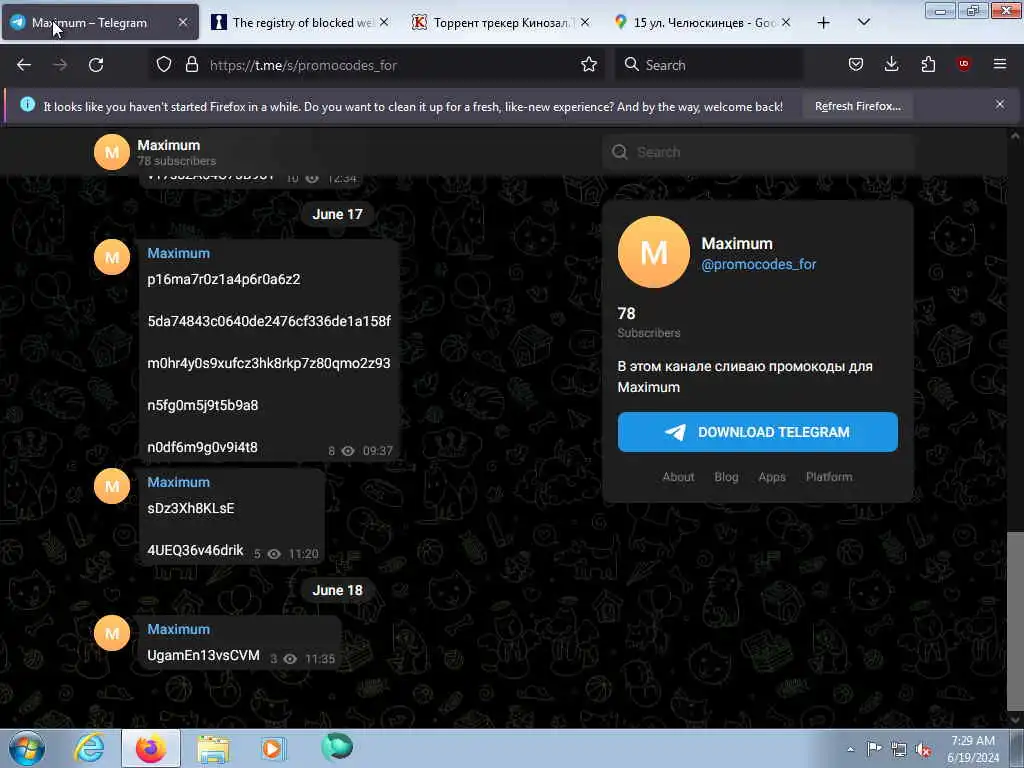Click the code 4UEQ36v46drik
The height and width of the screenshot is (768, 1024).
click(x=195, y=551)
